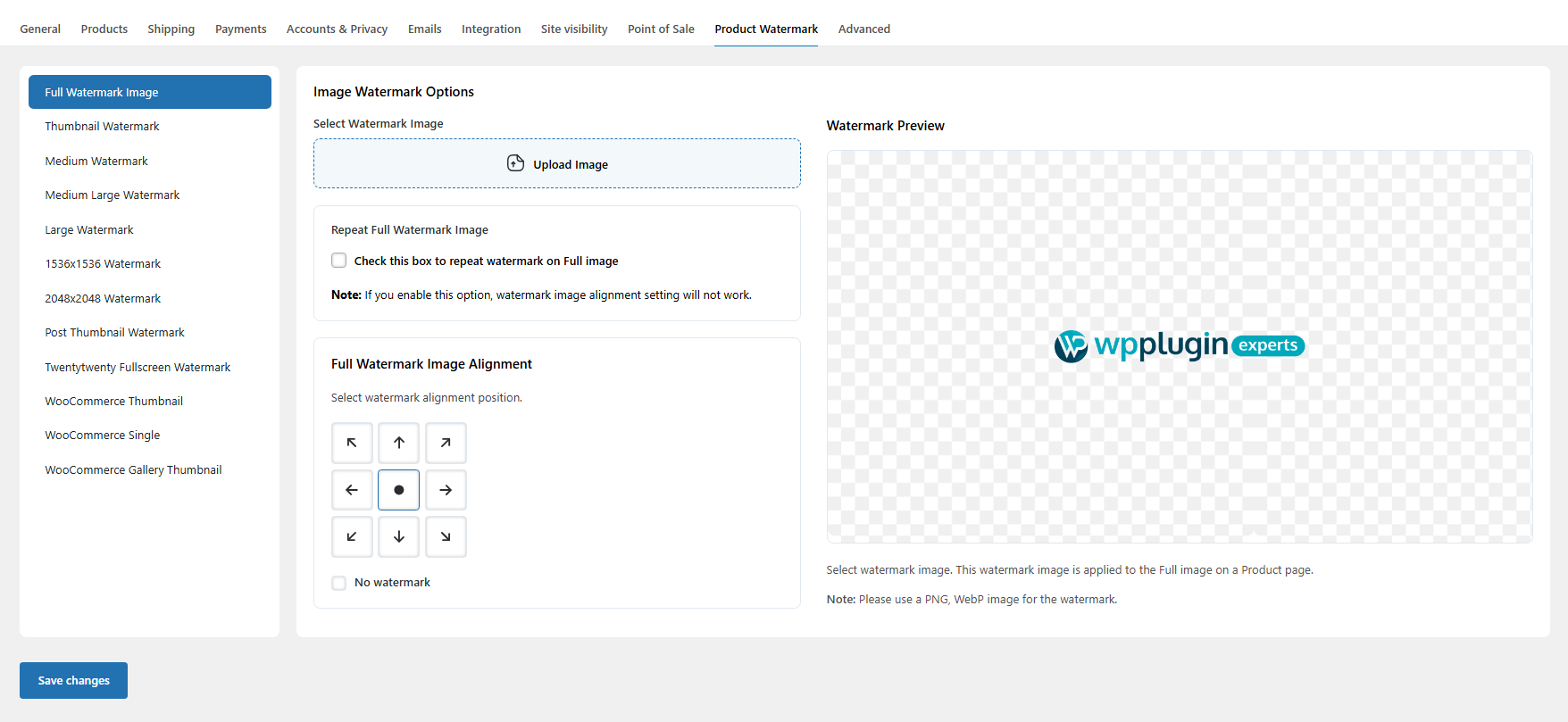Viewport: 1568px width, 722px height.
Task: Click the Repeat Full Watermark Image label
Action: (x=410, y=229)
